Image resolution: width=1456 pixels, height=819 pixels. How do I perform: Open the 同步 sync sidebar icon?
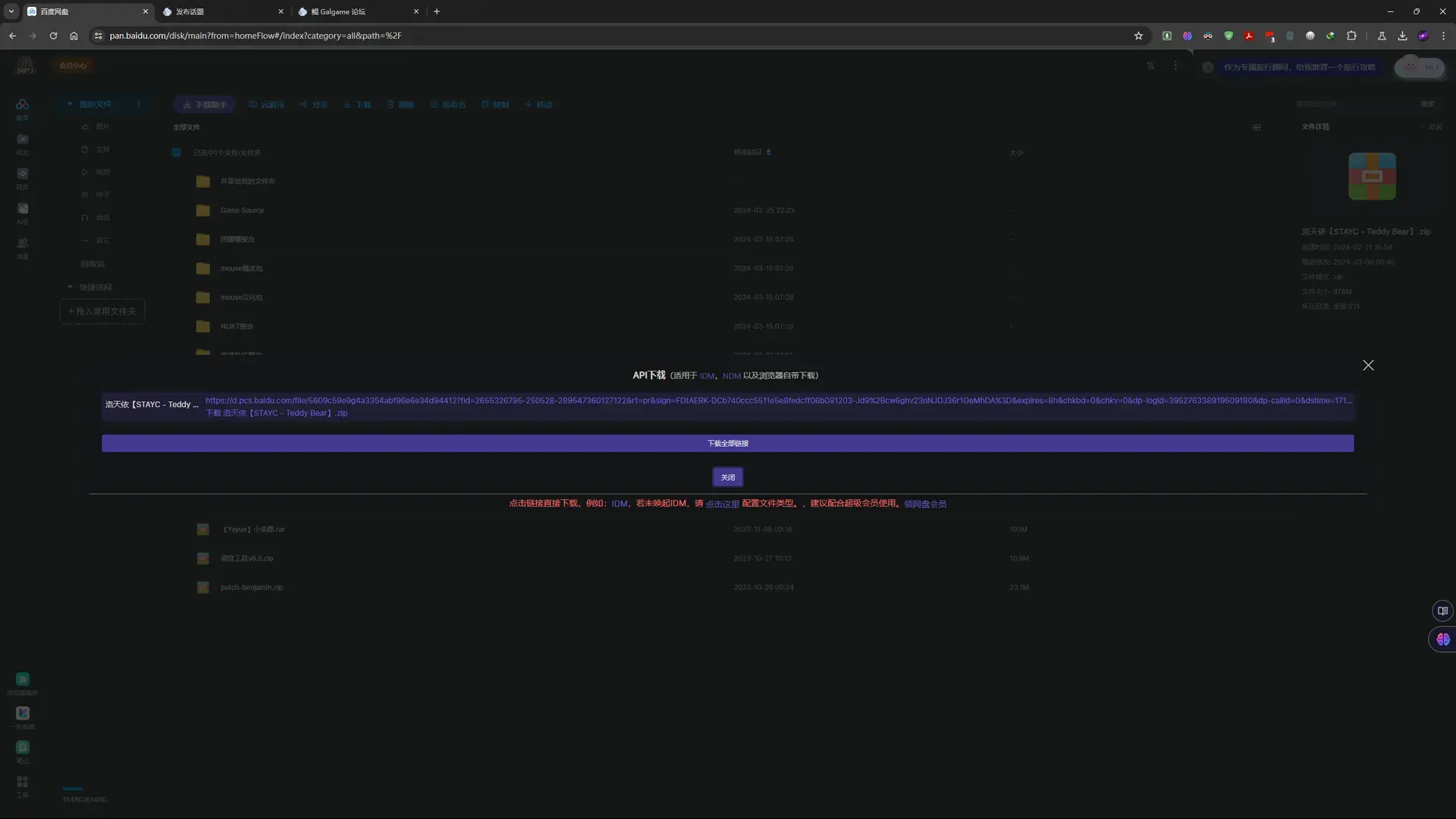tap(23, 177)
